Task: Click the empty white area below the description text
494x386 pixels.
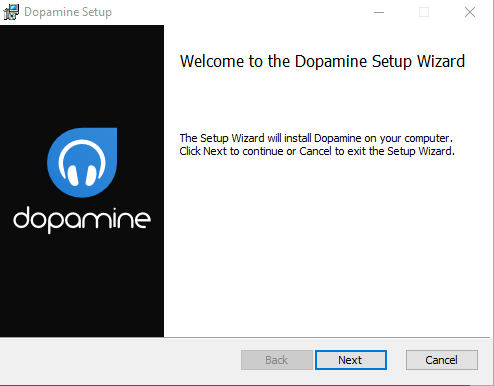Action: (328, 247)
